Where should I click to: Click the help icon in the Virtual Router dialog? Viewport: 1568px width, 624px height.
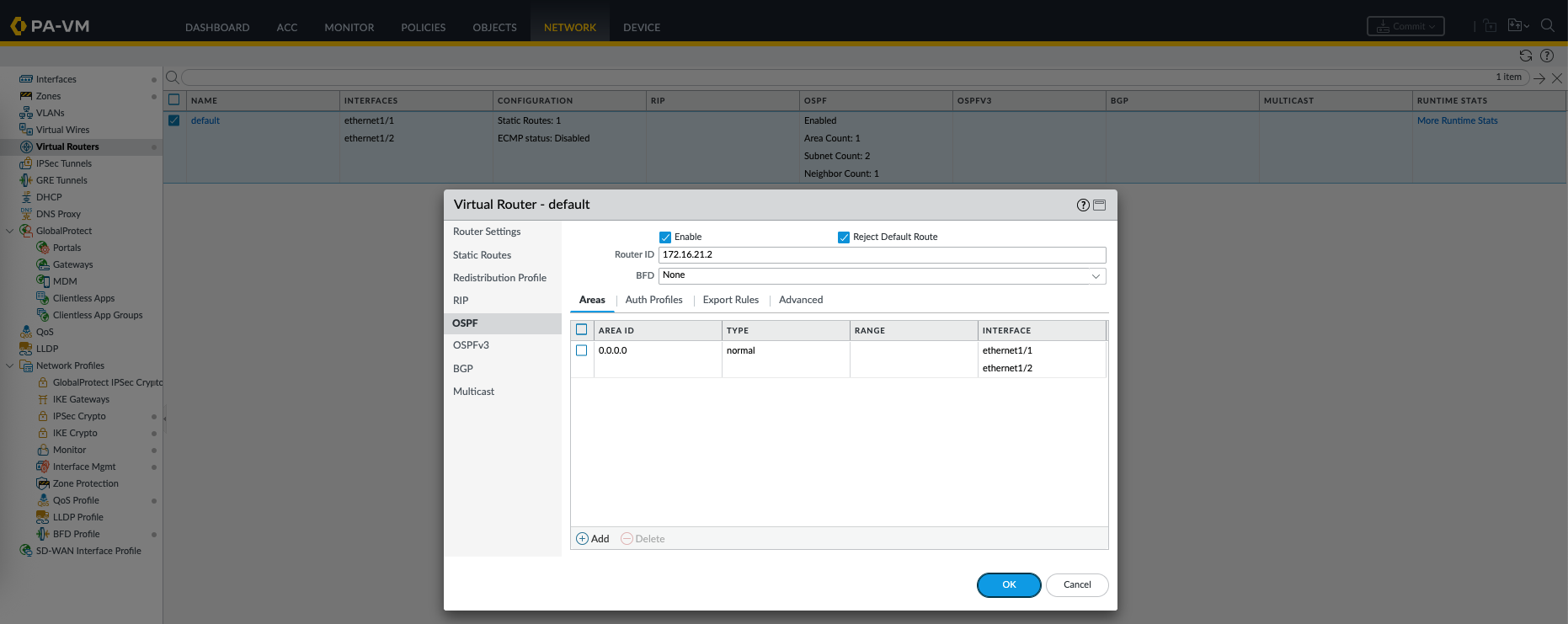[x=1083, y=205]
